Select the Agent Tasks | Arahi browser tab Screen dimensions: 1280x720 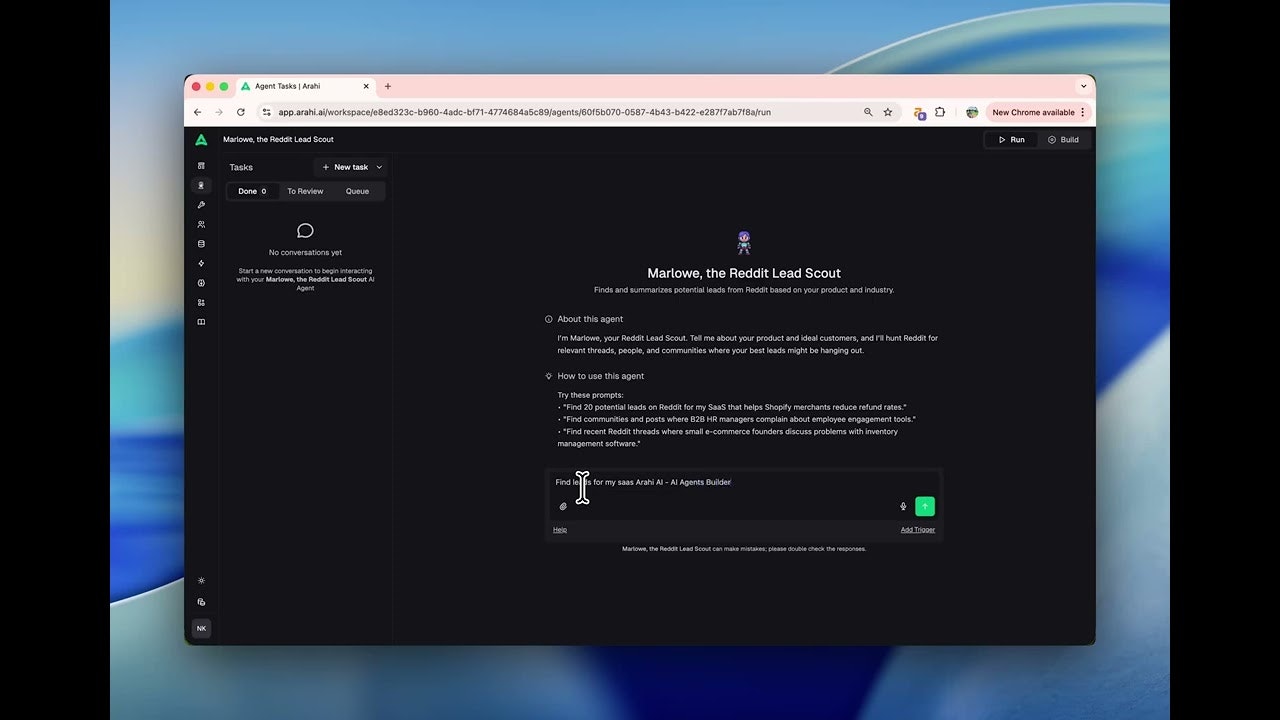tap(306, 86)
